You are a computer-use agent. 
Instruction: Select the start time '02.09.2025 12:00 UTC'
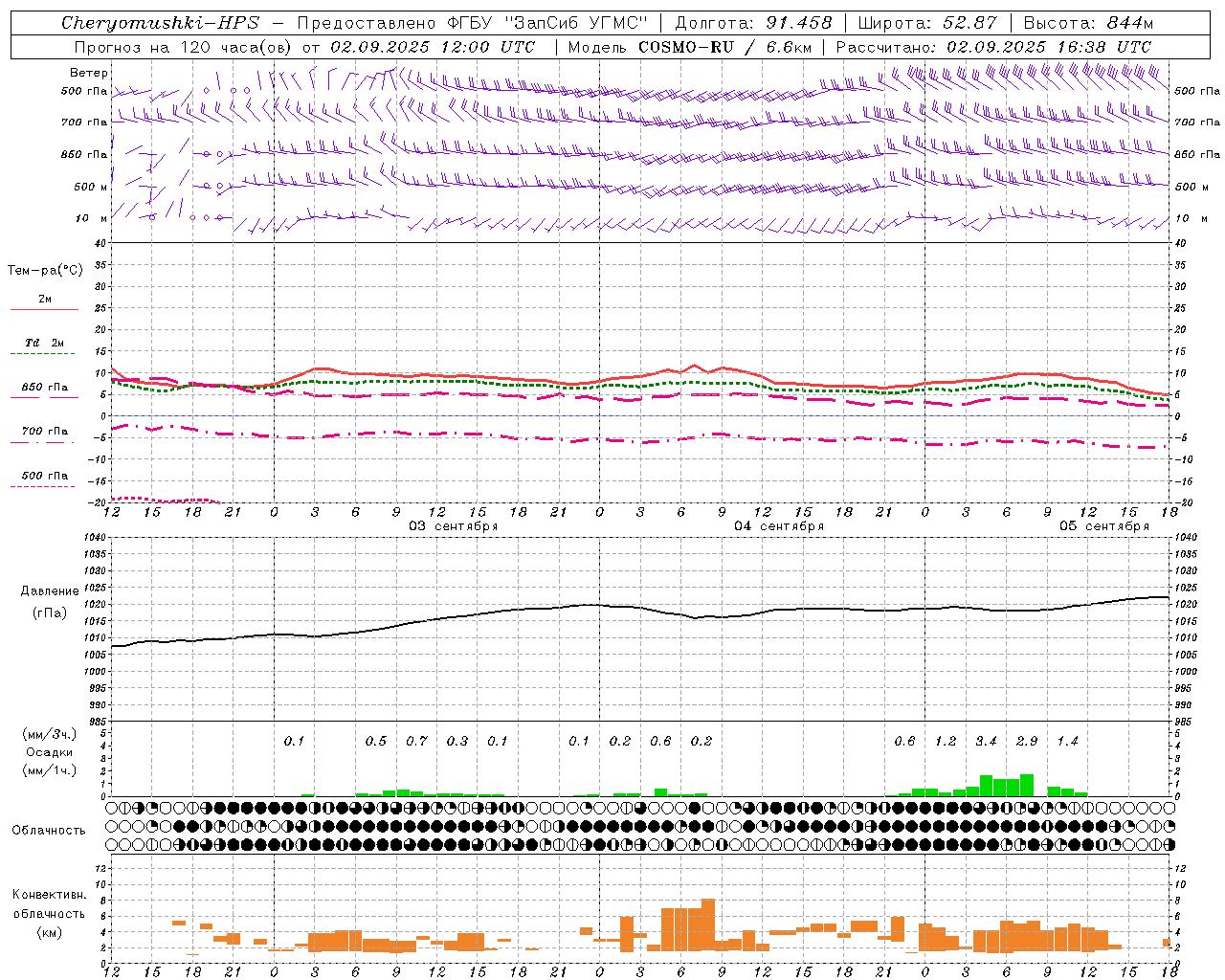[433, 47]
